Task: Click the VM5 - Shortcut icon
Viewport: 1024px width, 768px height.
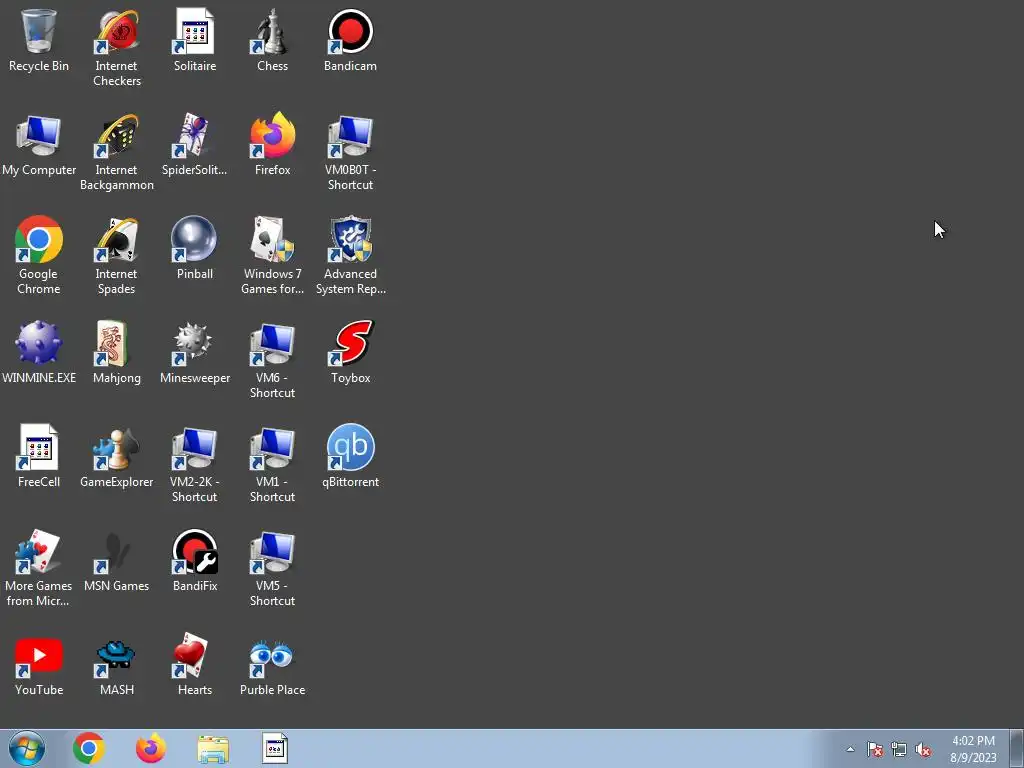Action: [272, 568]
